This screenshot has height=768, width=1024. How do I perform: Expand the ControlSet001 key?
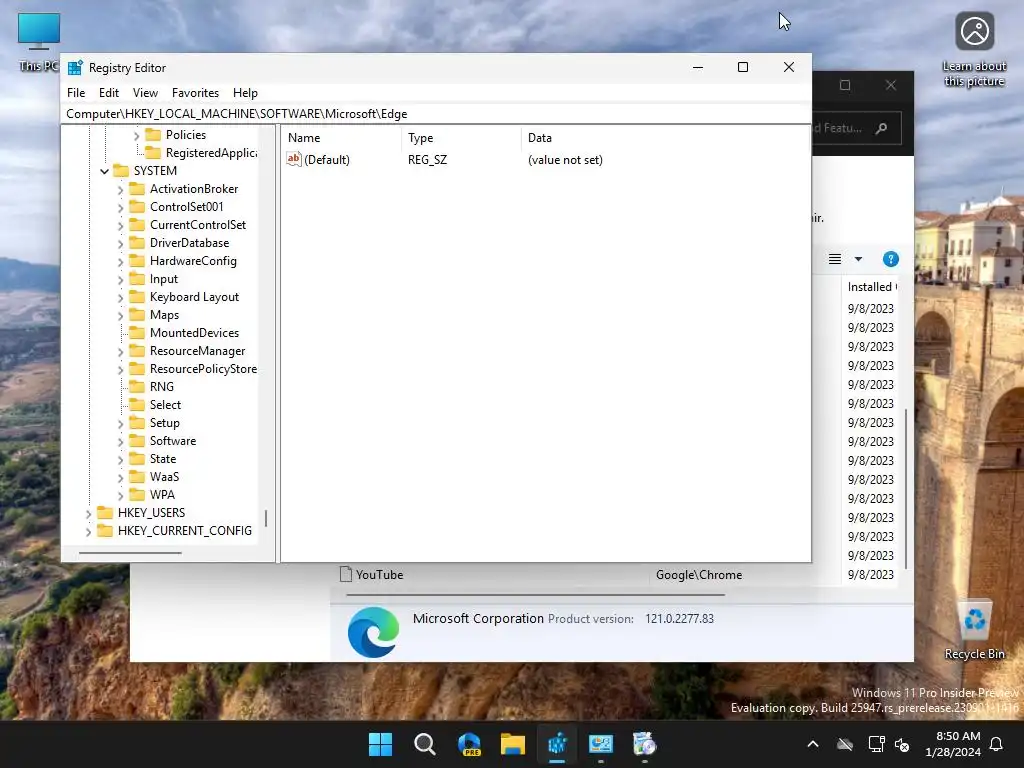[x=120, y=208]
